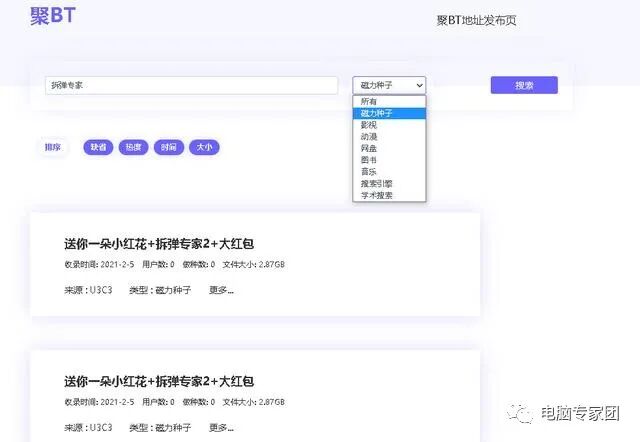Screen dimensions: 640x442
Task: Sort by 大小 pill button
Action: click(204, 147)
